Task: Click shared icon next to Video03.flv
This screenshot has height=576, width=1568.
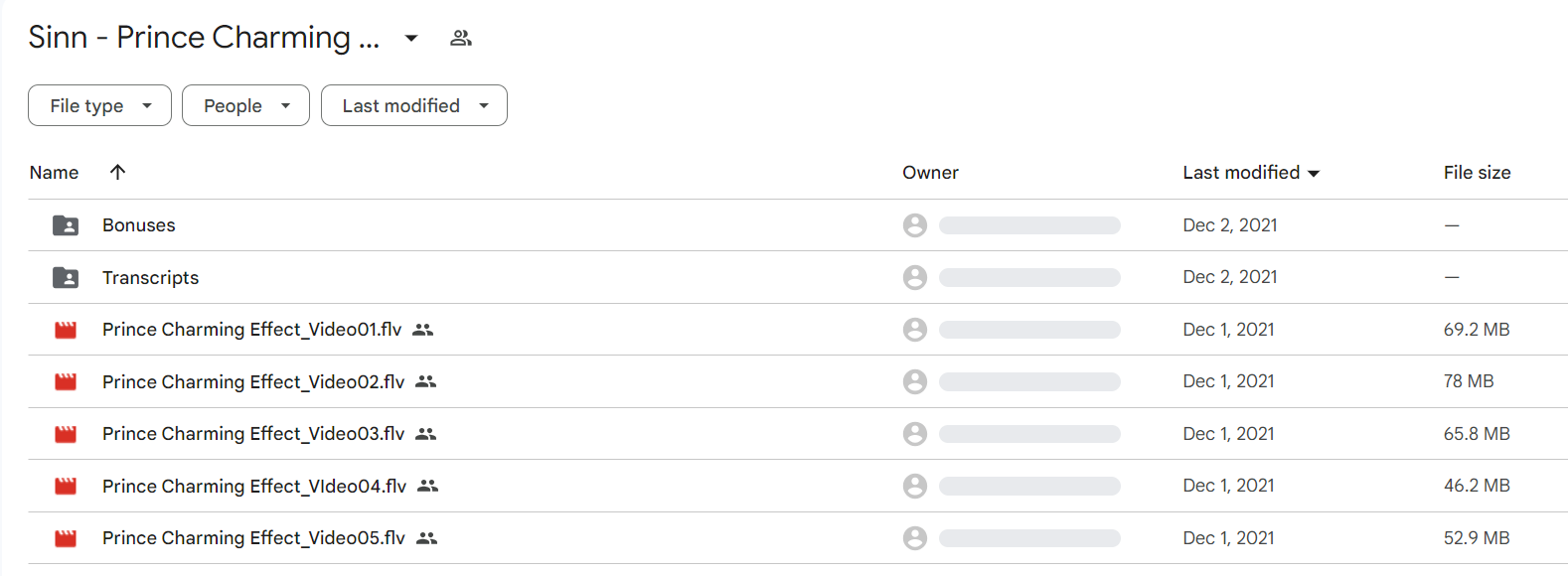Action: coord(426,434)
